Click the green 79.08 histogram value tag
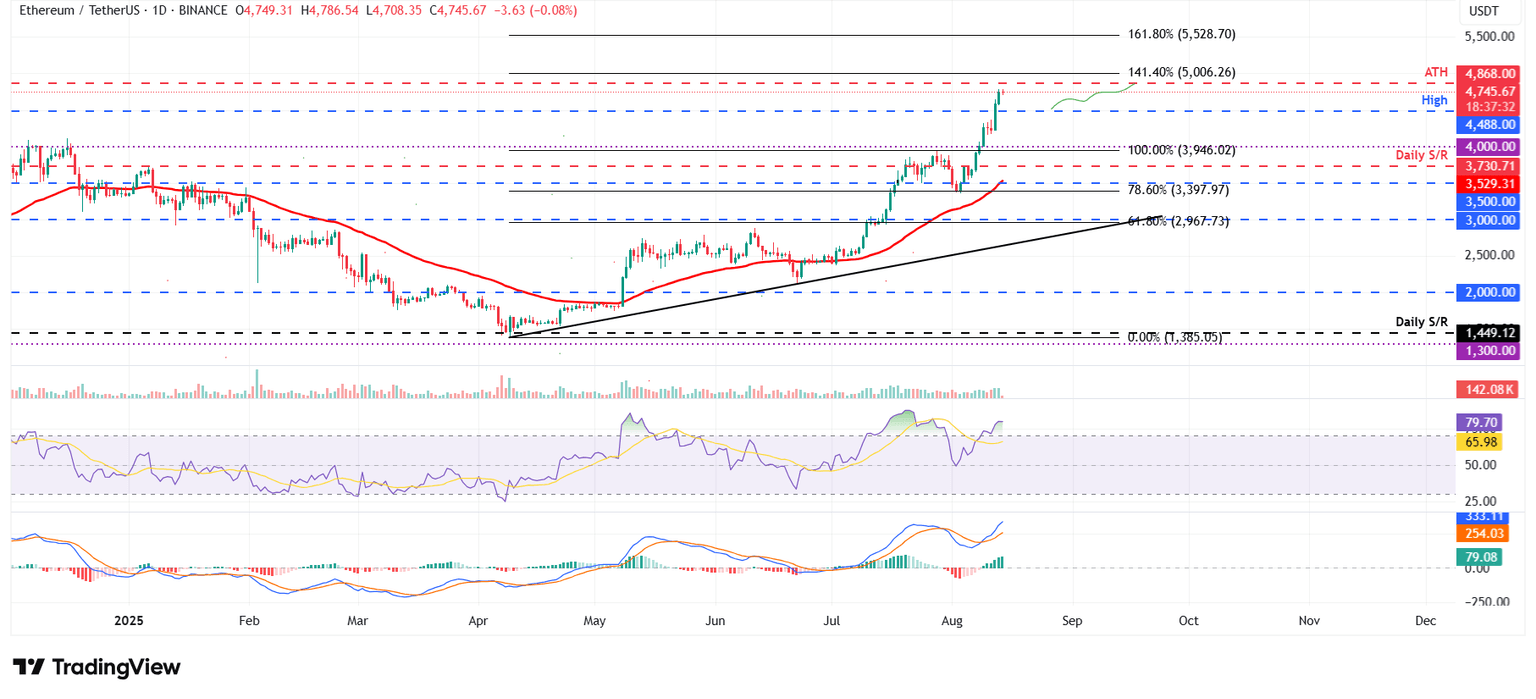 pos(1483,556)
